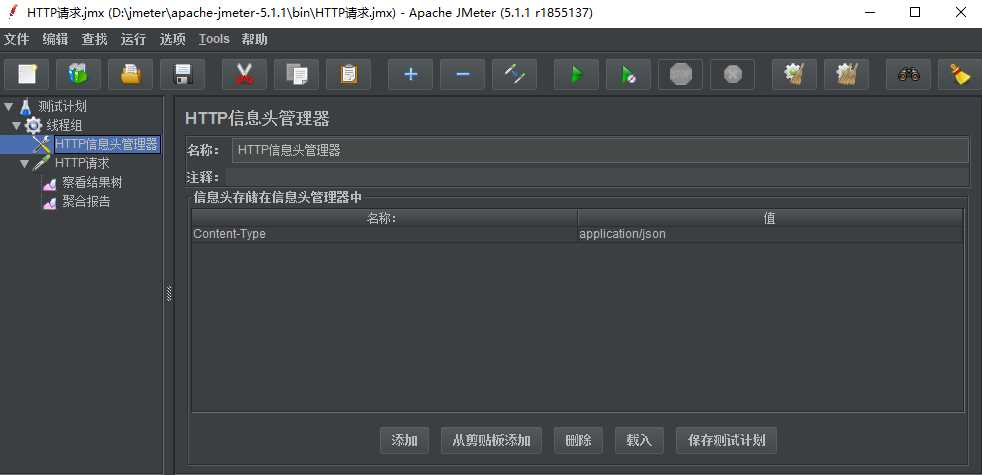Click the Paste clipboard icon
This screenshot has height=475, width=982.
point(348,75)
